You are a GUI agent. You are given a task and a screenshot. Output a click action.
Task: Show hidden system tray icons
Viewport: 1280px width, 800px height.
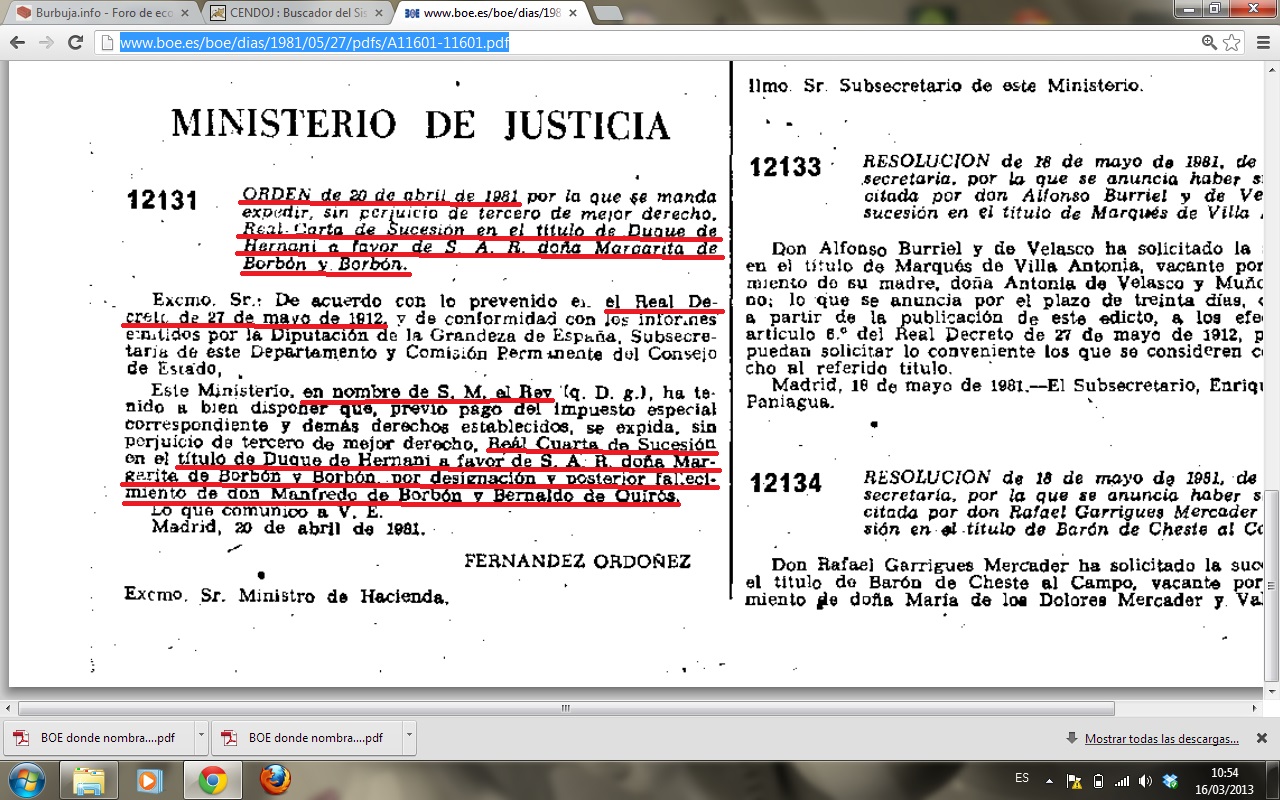pyautogui.click(x=1049, y=780)
